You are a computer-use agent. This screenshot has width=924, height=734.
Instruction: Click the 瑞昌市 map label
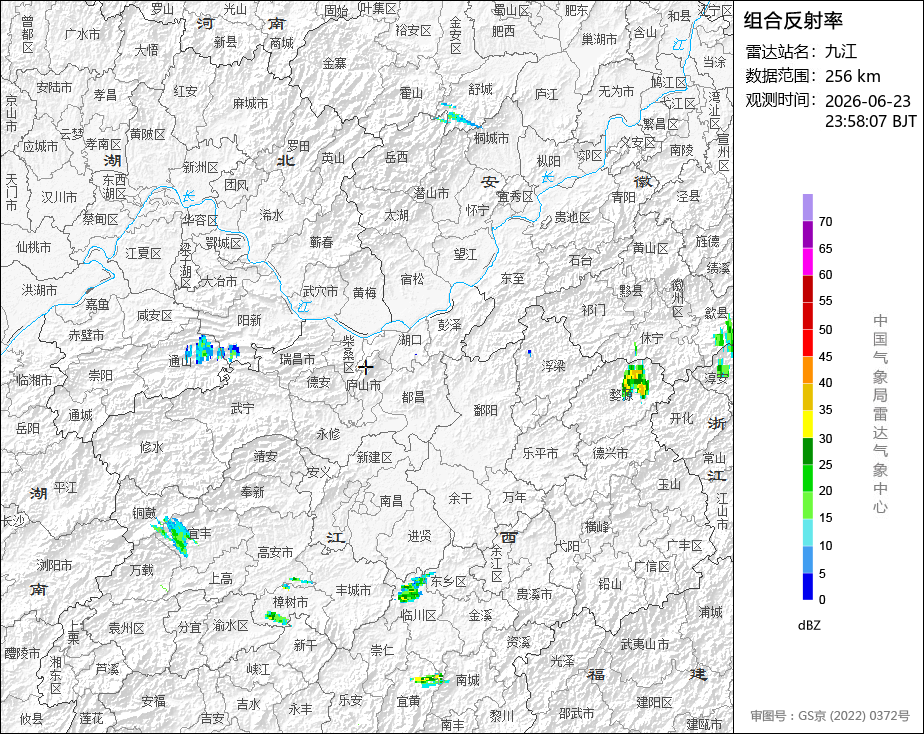click(x=297, y=359)
